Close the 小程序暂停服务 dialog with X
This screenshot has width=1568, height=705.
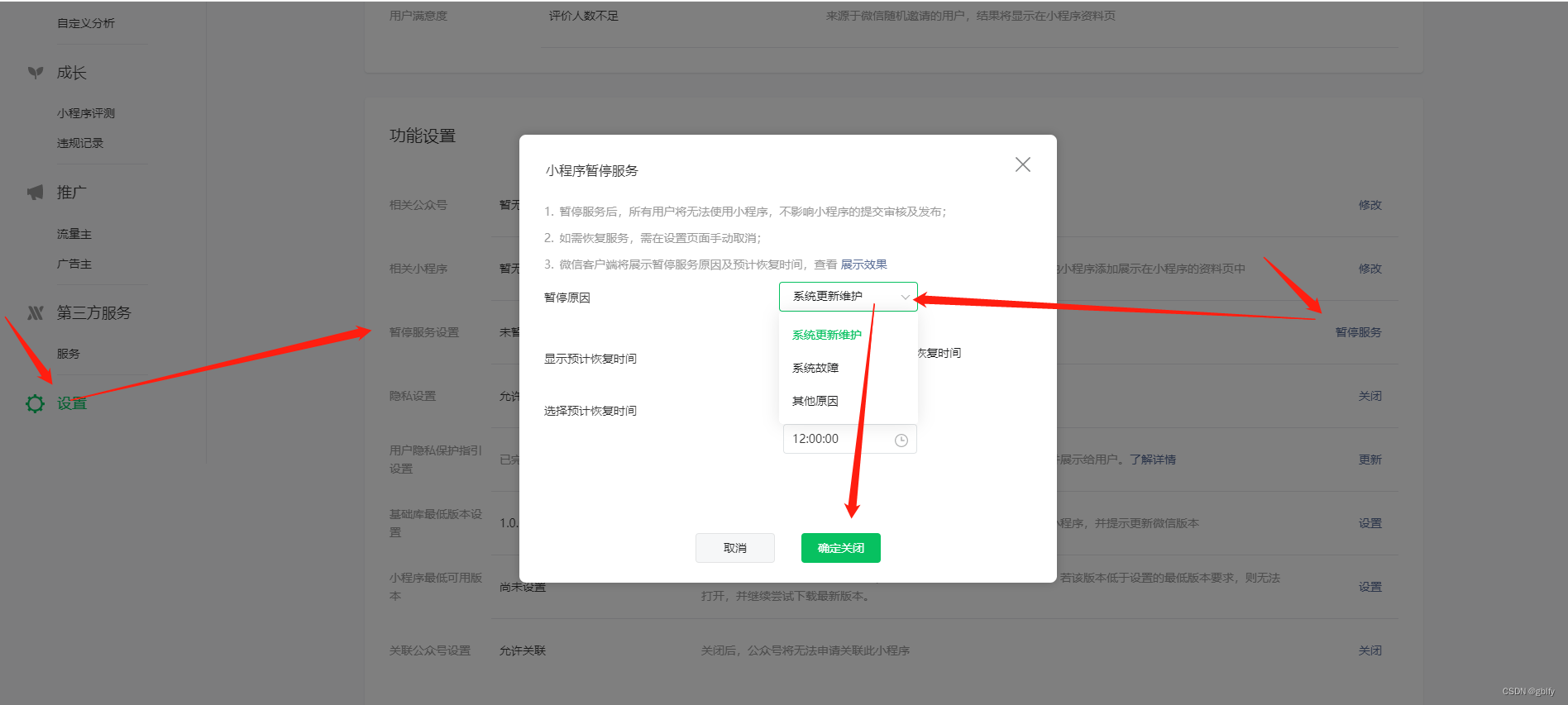click(1023, 164)
